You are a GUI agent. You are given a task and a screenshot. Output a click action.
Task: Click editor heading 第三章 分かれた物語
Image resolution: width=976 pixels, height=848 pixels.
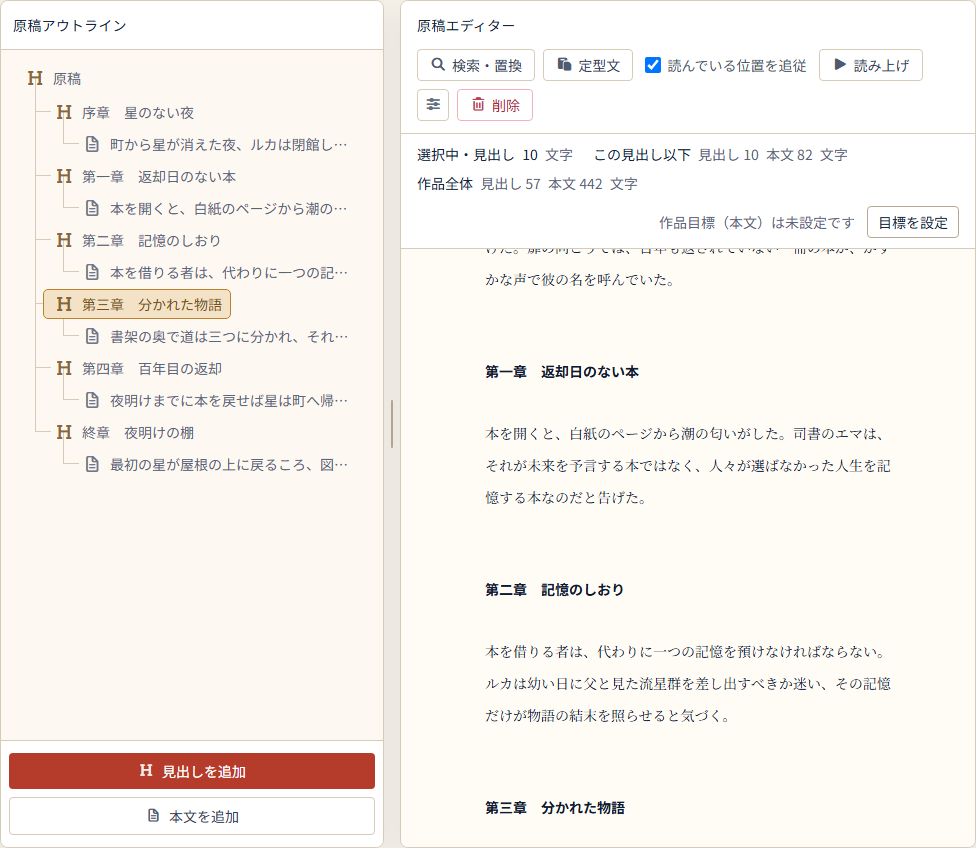point(555,808)
